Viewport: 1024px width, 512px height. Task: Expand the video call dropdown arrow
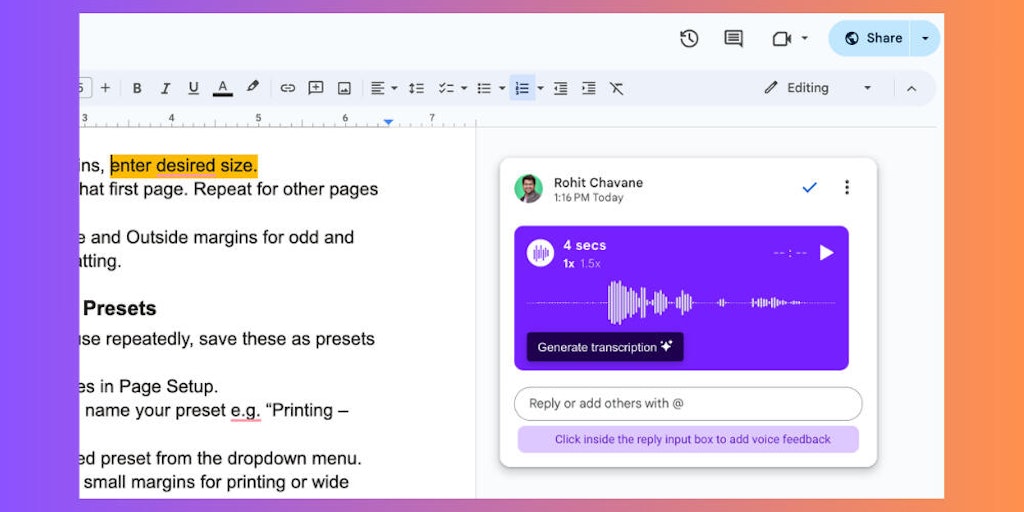[x=805, y=39]
